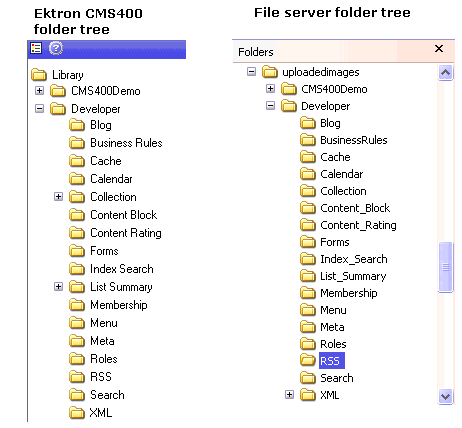Close the Folders pane

pyautogui.click(x=439, y=49)
